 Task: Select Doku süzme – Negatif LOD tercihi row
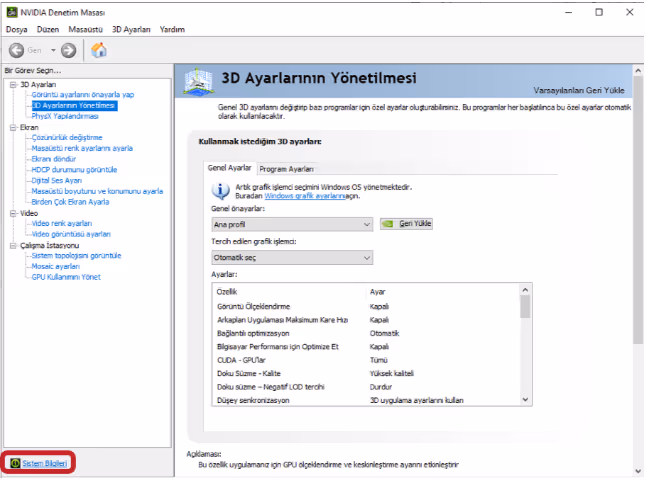tap(367, 387)
